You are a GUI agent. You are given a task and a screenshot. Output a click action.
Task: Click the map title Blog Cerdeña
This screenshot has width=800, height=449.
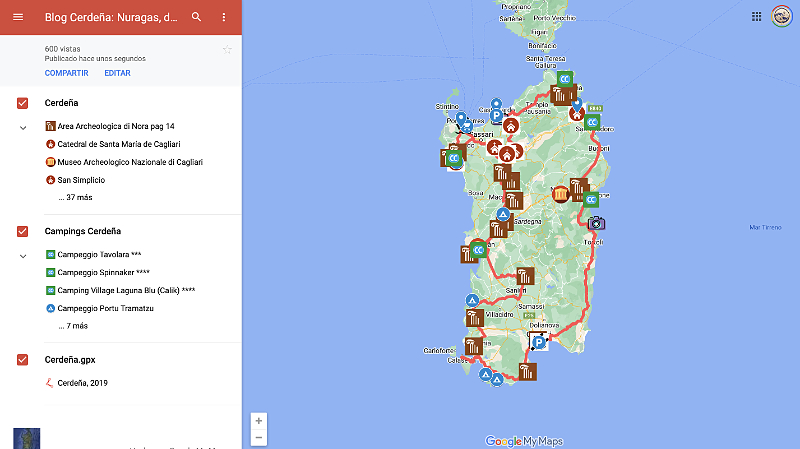click(111, 17)
